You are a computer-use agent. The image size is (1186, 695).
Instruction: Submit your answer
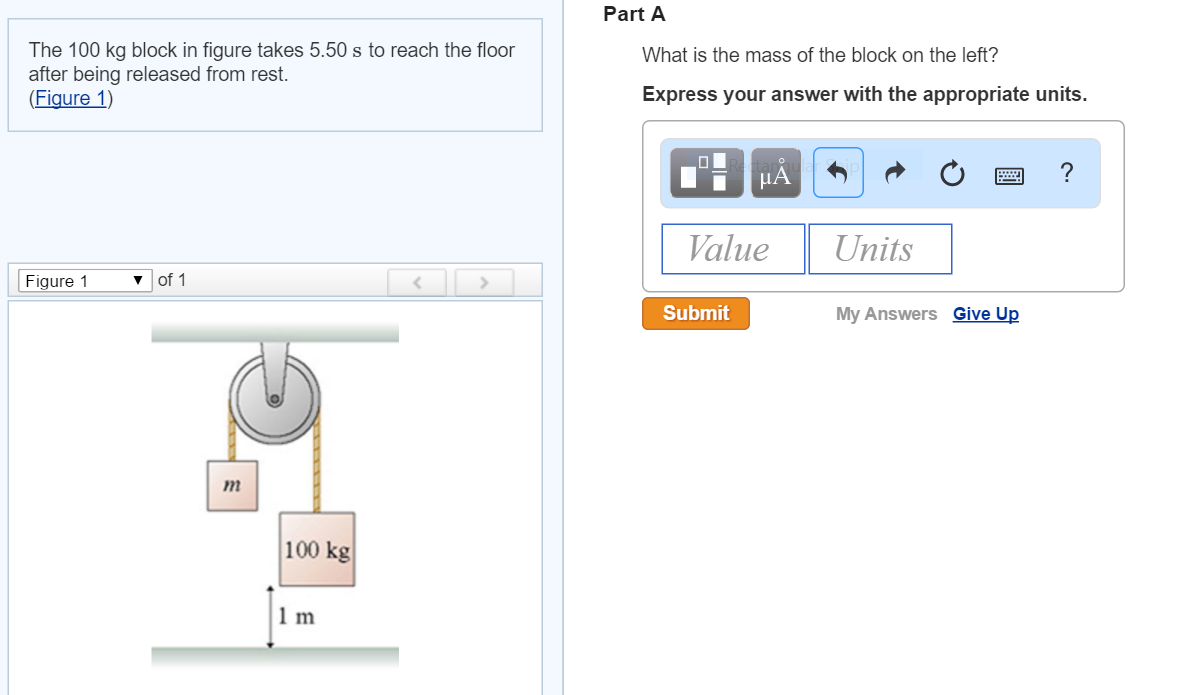pyautogui.click(x=695, y=313)
